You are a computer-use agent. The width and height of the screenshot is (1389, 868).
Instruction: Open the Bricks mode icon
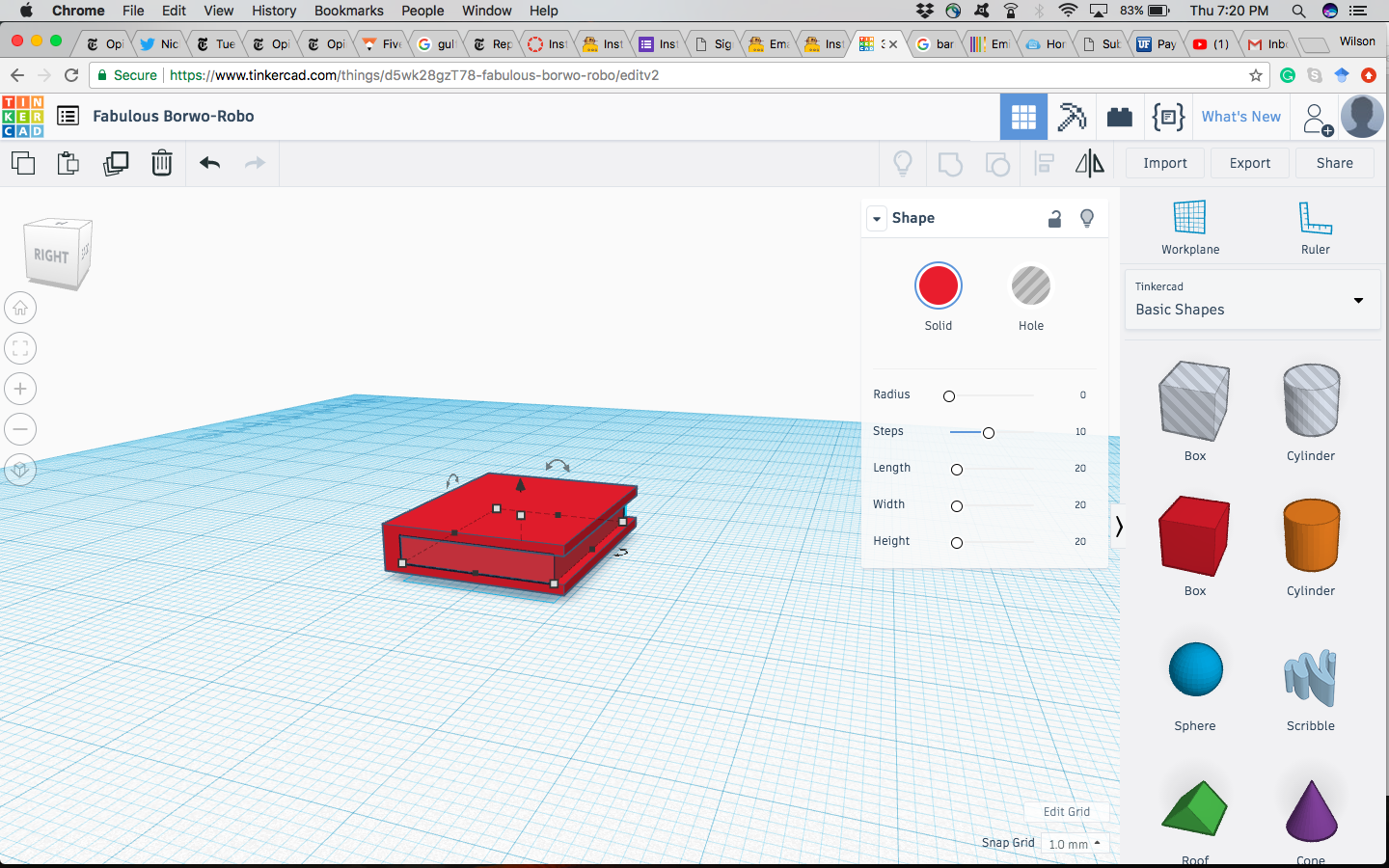click(1120, 117)
